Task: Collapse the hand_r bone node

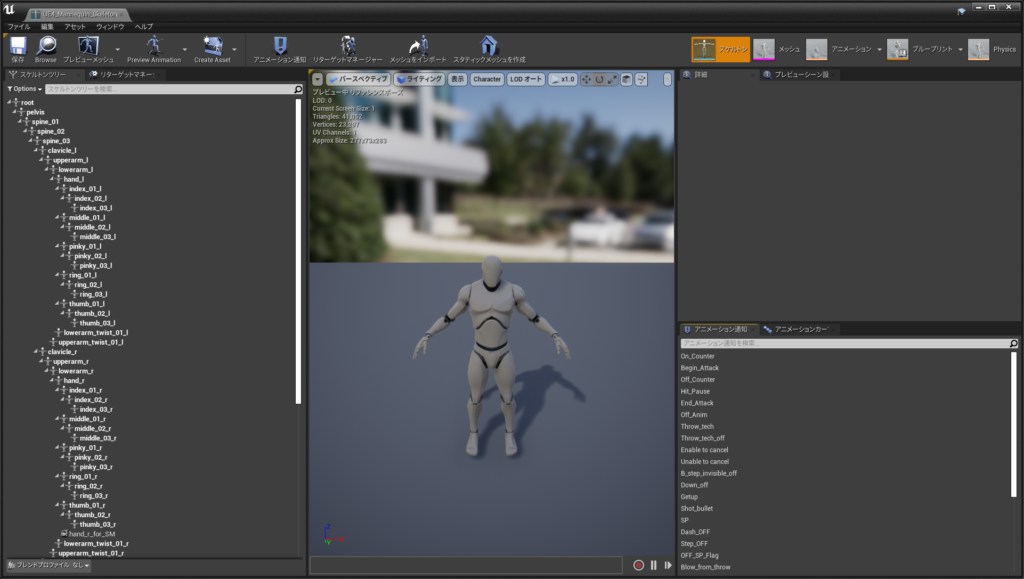Action: click(52, 380)
